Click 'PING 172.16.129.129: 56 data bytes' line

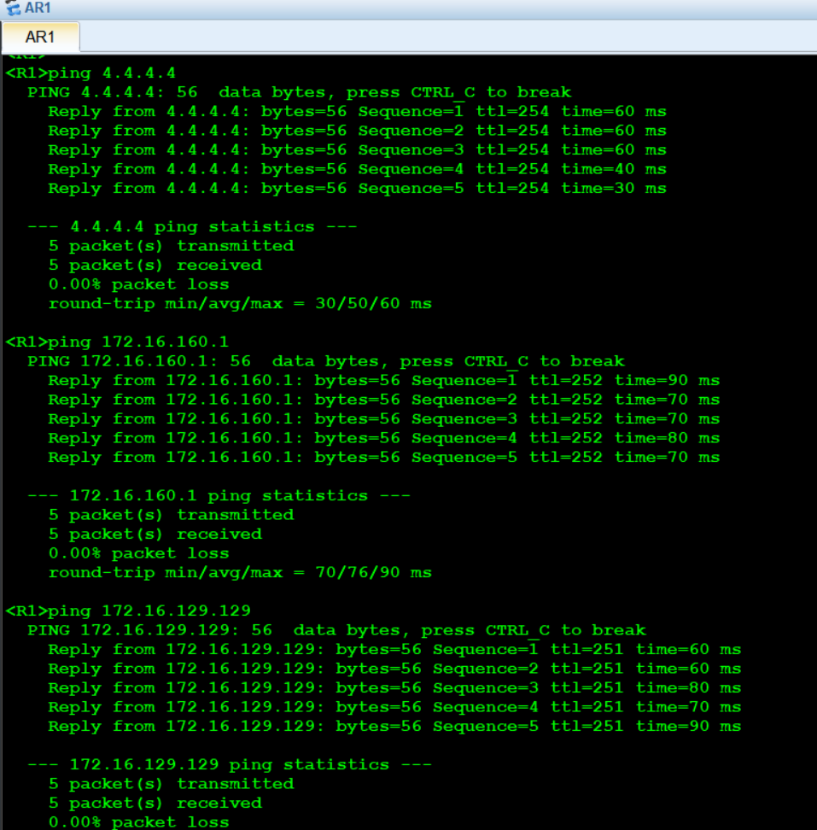click(x=337, y=630)
